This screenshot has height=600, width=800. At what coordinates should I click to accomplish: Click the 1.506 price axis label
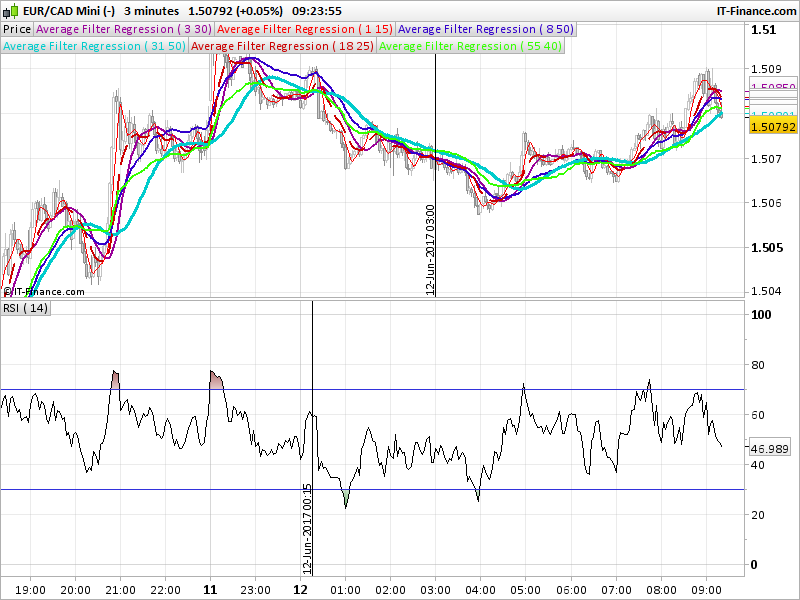coord(766,203)
